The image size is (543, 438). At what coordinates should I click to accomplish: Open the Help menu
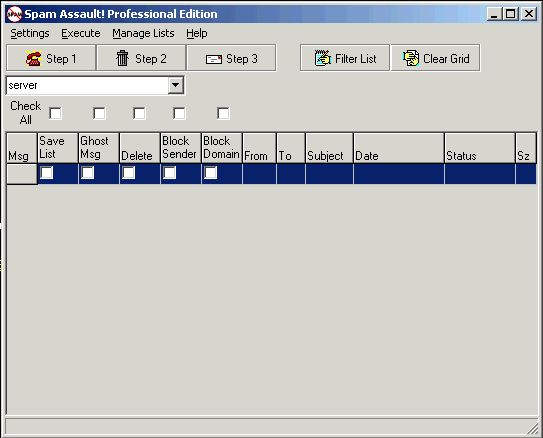point(197,33)
